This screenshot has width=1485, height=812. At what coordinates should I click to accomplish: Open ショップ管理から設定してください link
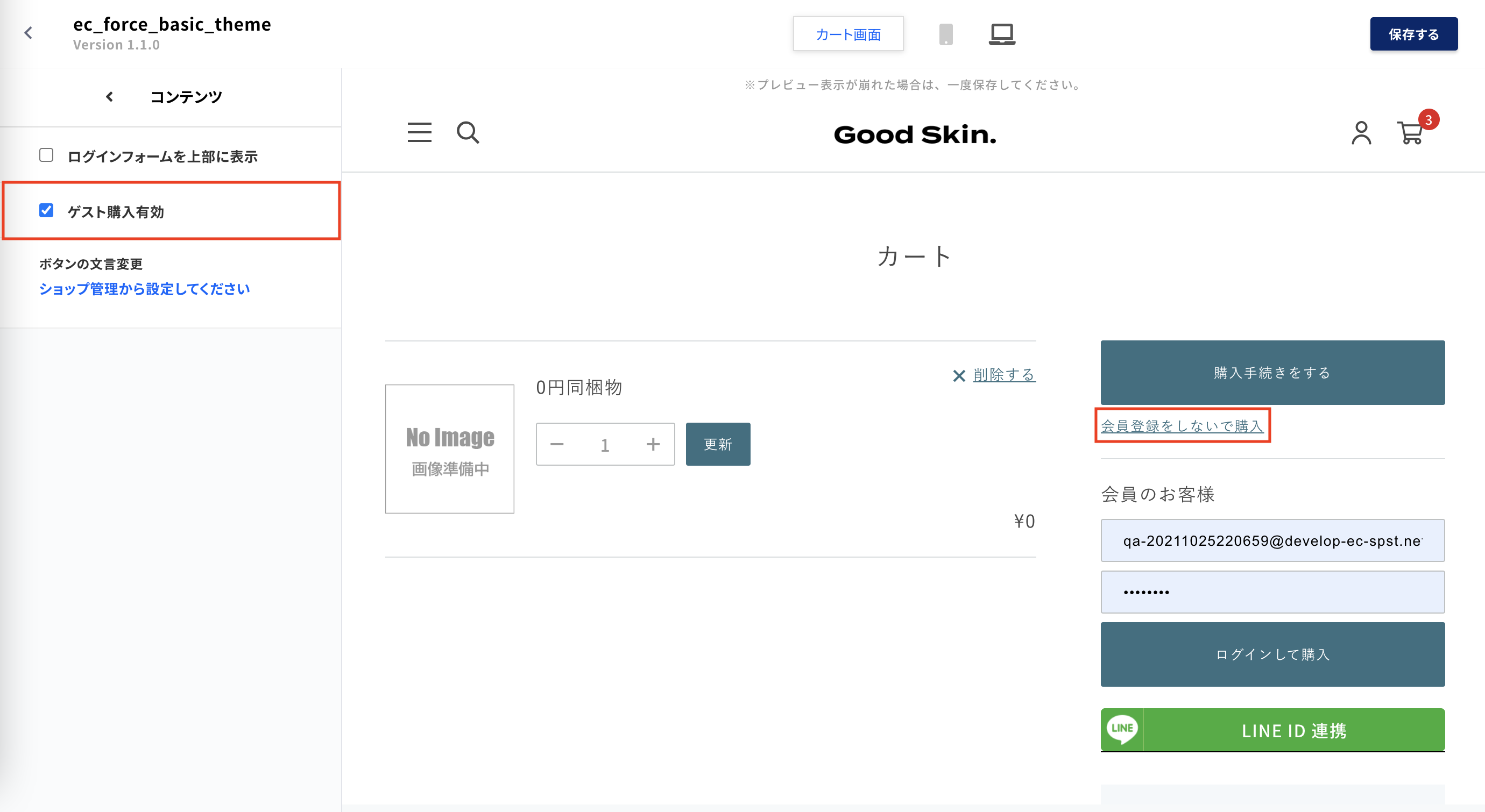[144, 289]
